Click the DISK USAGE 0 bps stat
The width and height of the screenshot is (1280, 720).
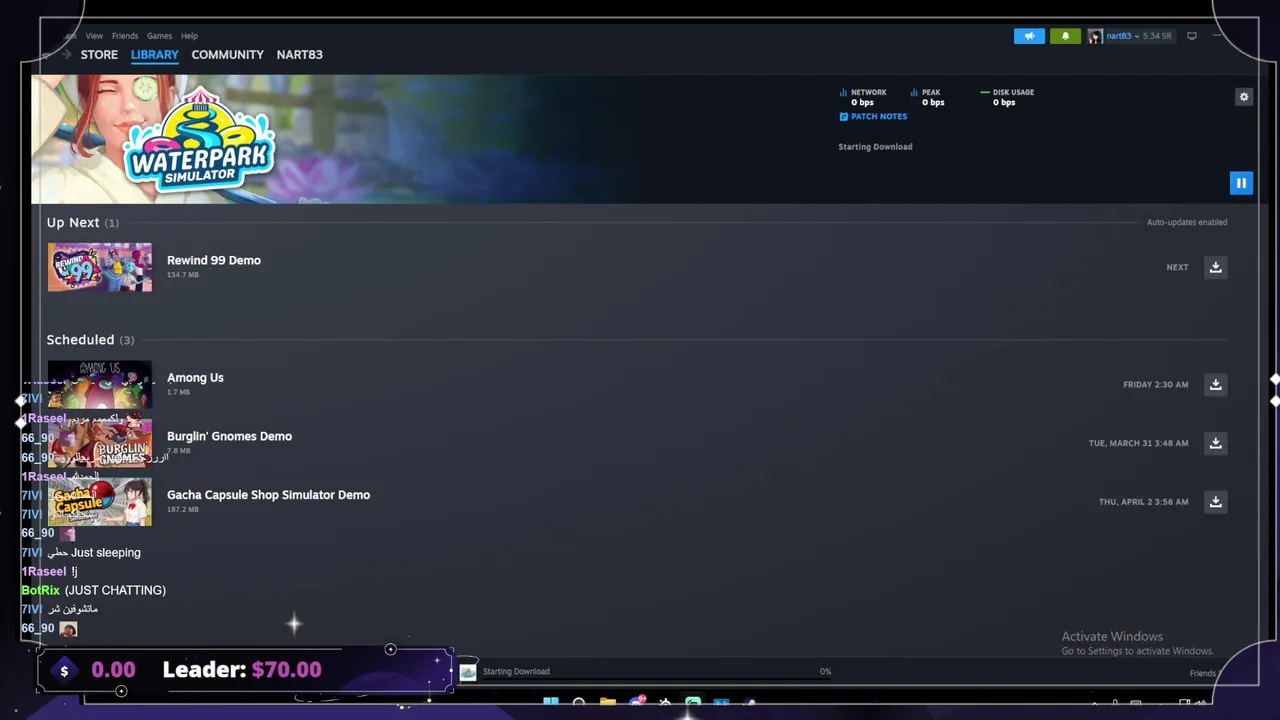click(1008, 97)
